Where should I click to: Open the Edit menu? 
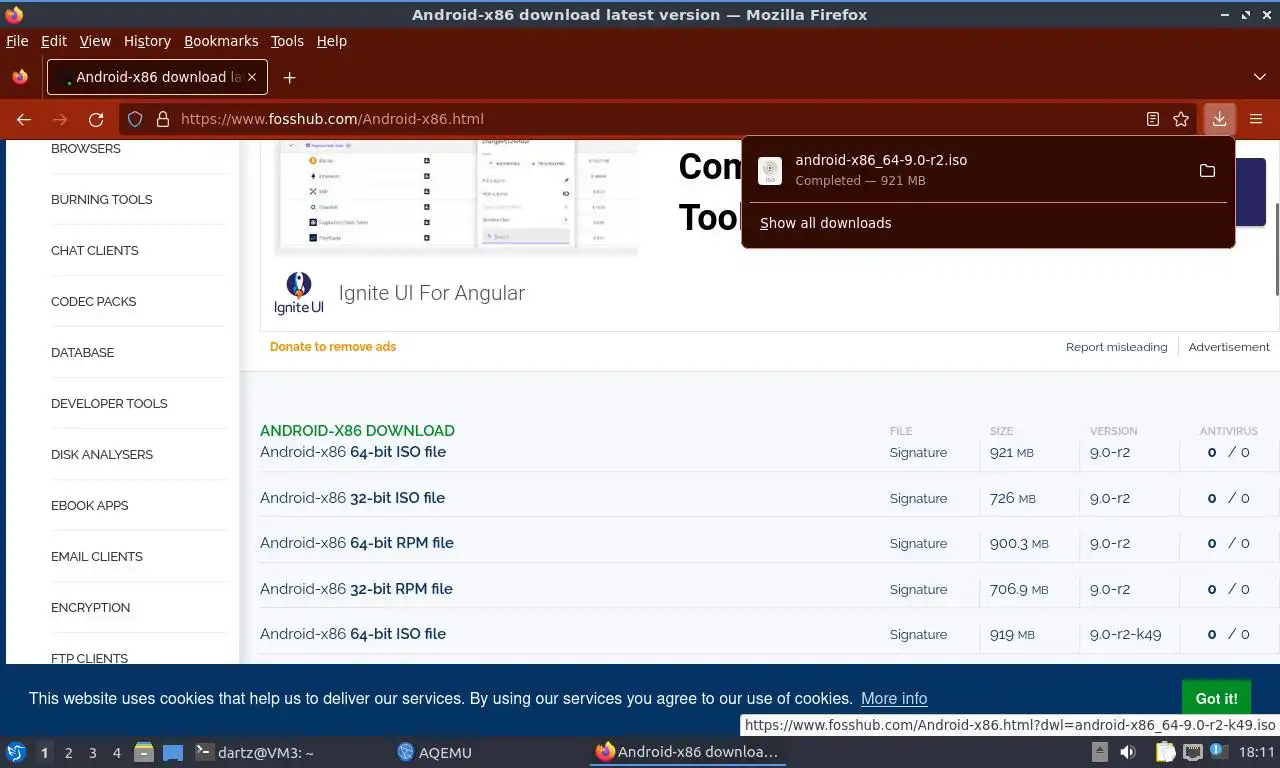click(x=54, y=41)
